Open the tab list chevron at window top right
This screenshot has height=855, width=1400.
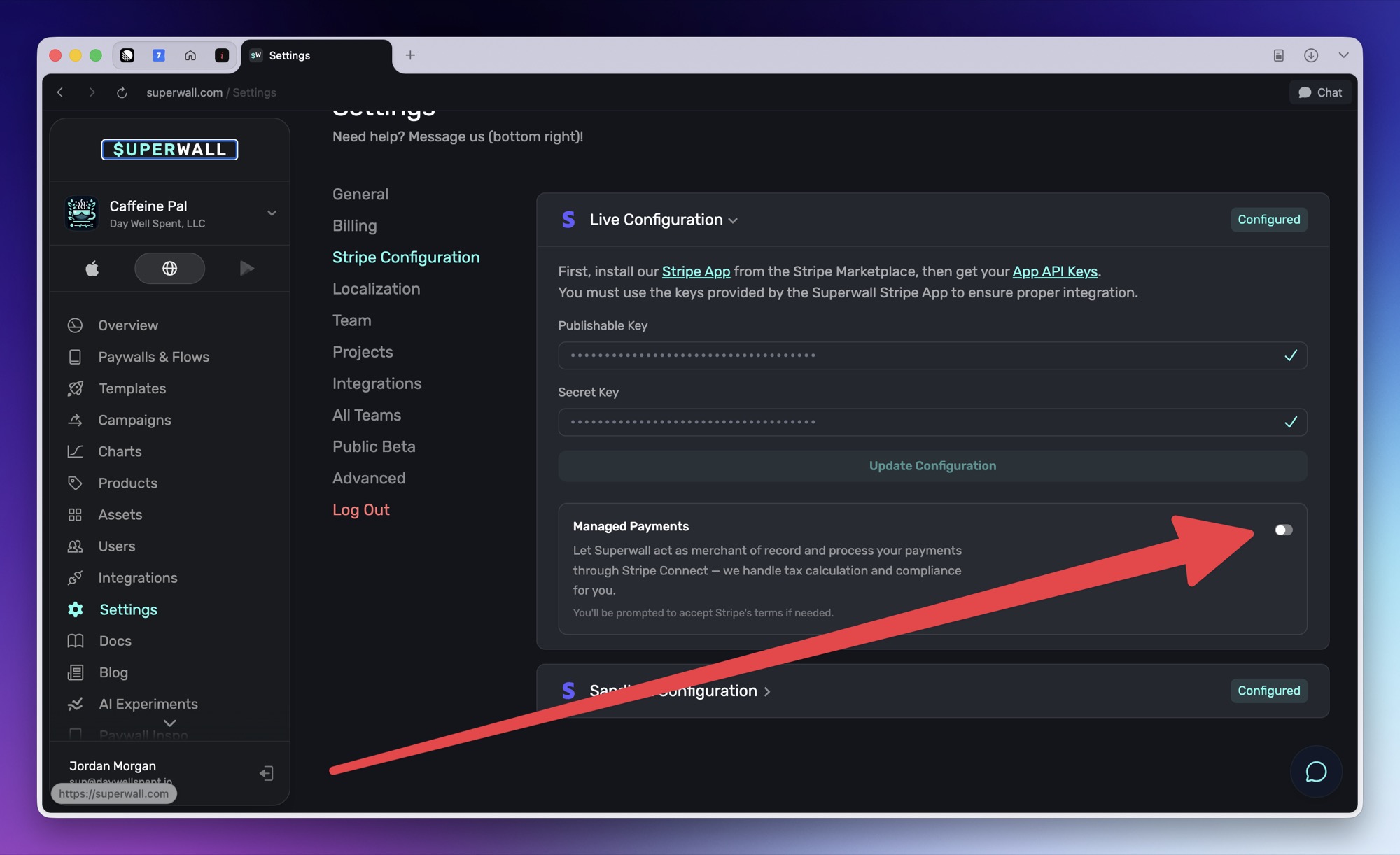1343,55
